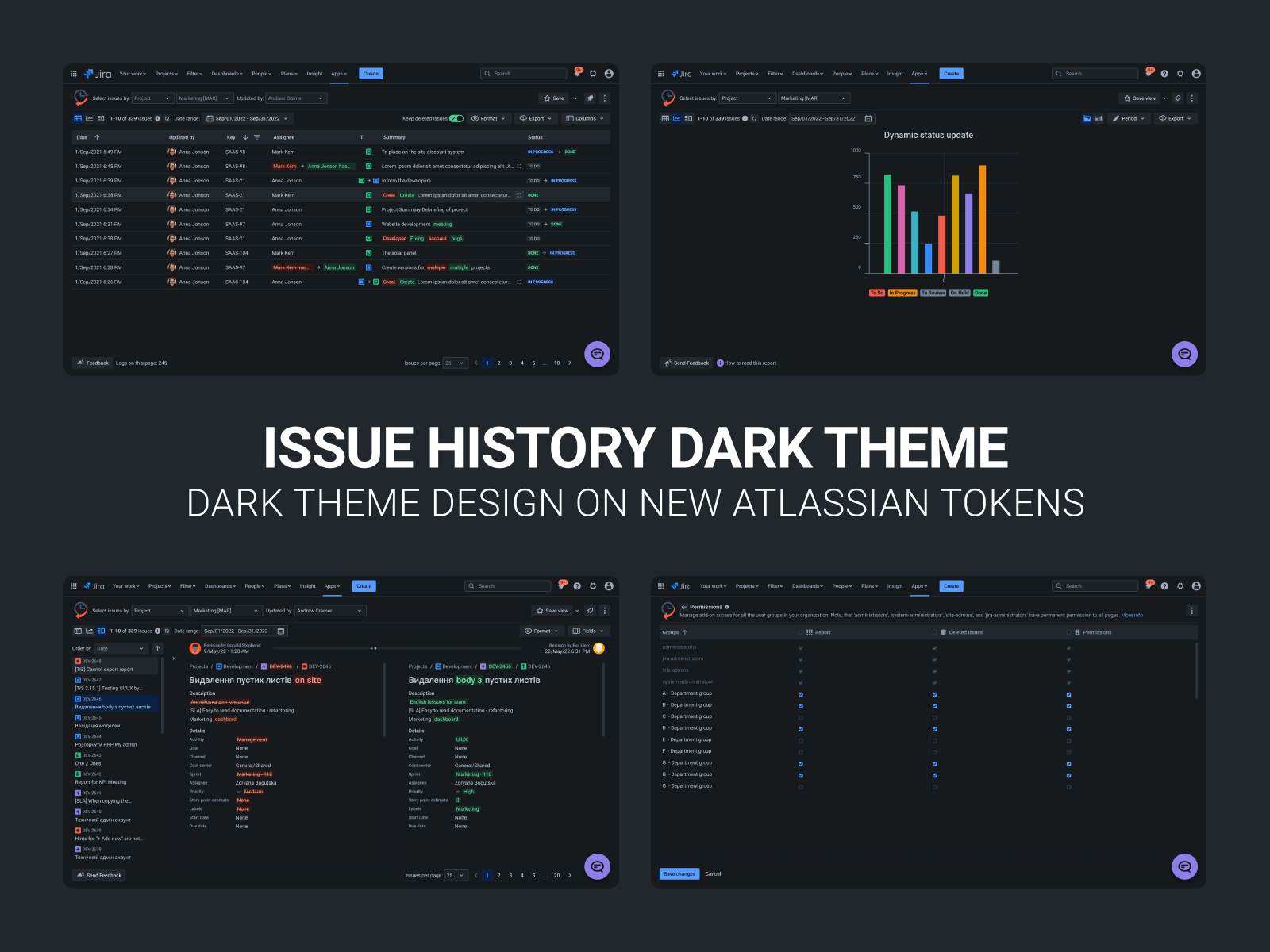Screen dimensions: 1270x952
Task: Open Format dropdown in the table view panel
Action: pos(488,118)
